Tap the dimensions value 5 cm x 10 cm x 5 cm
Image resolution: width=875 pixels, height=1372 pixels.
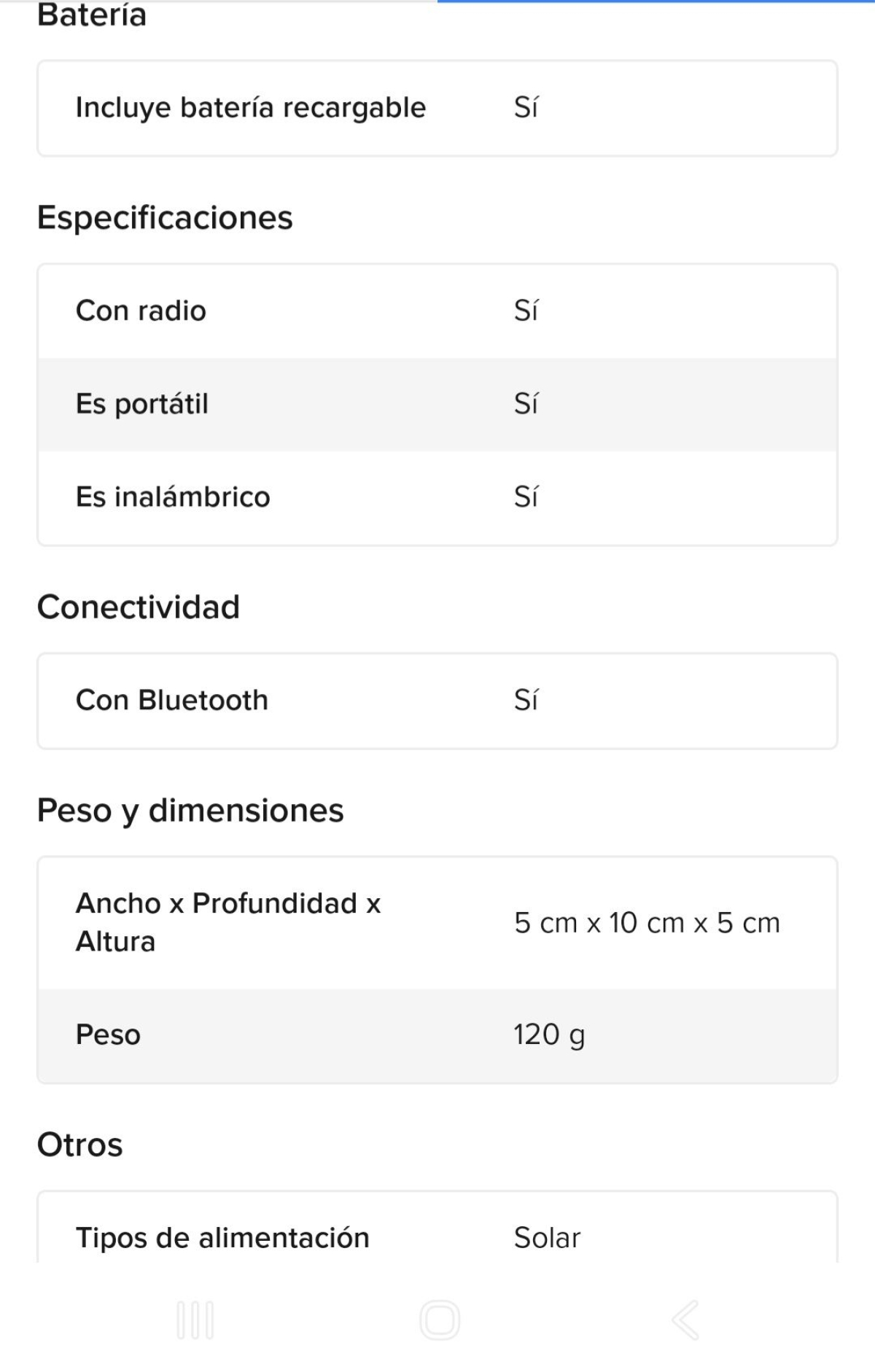tap(647, 923)
